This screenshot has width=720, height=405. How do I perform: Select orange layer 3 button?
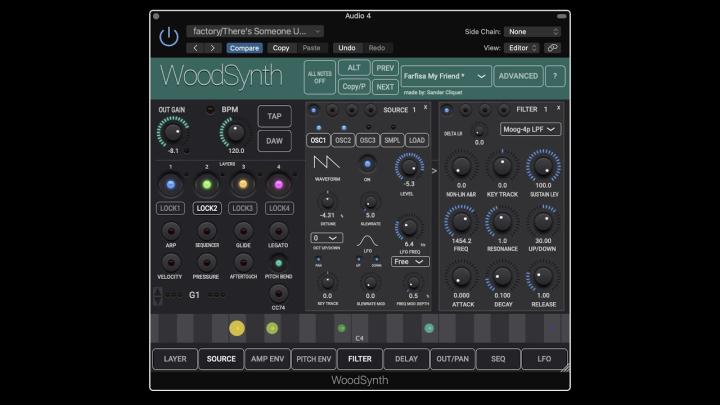tap(243, 185)
